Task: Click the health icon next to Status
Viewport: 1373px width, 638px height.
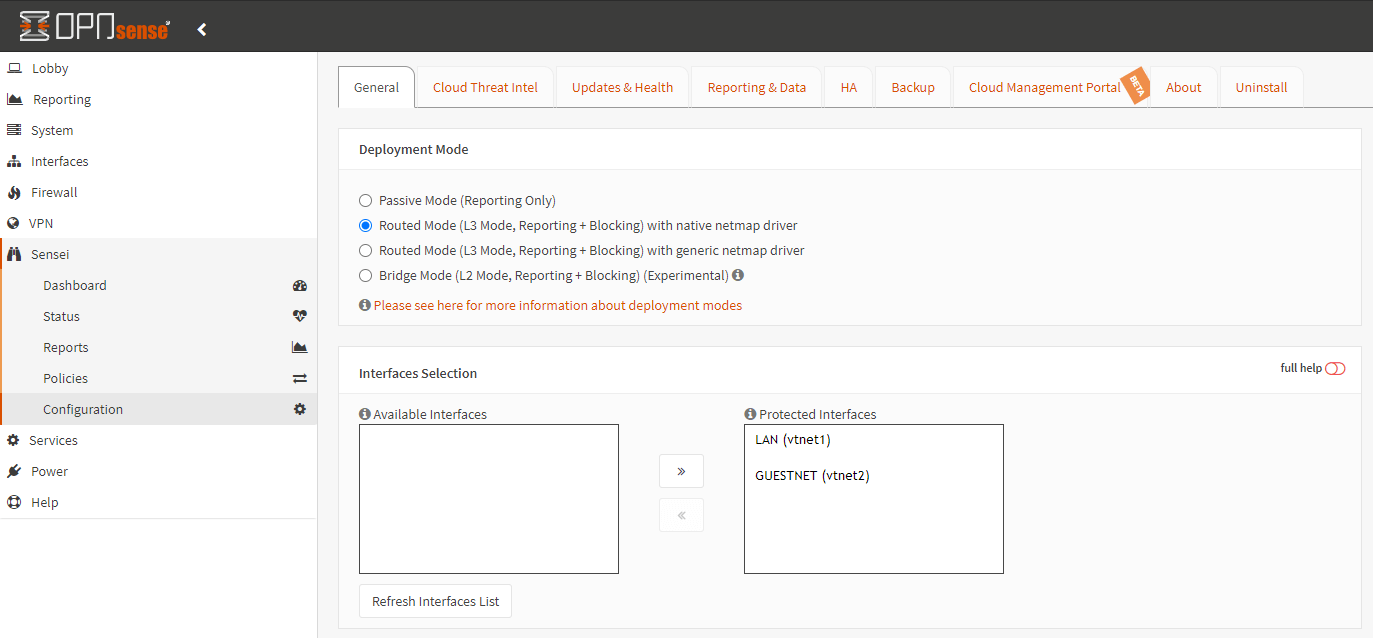Action: (299, 316)
